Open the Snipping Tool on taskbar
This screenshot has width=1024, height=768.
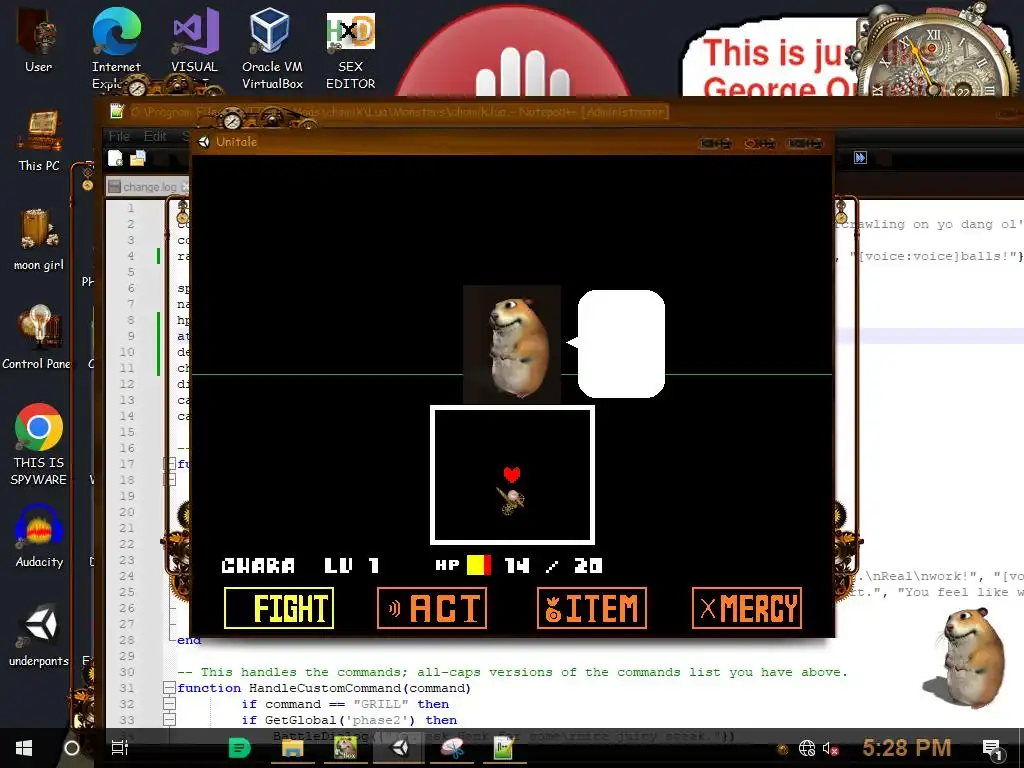(452, 748)
